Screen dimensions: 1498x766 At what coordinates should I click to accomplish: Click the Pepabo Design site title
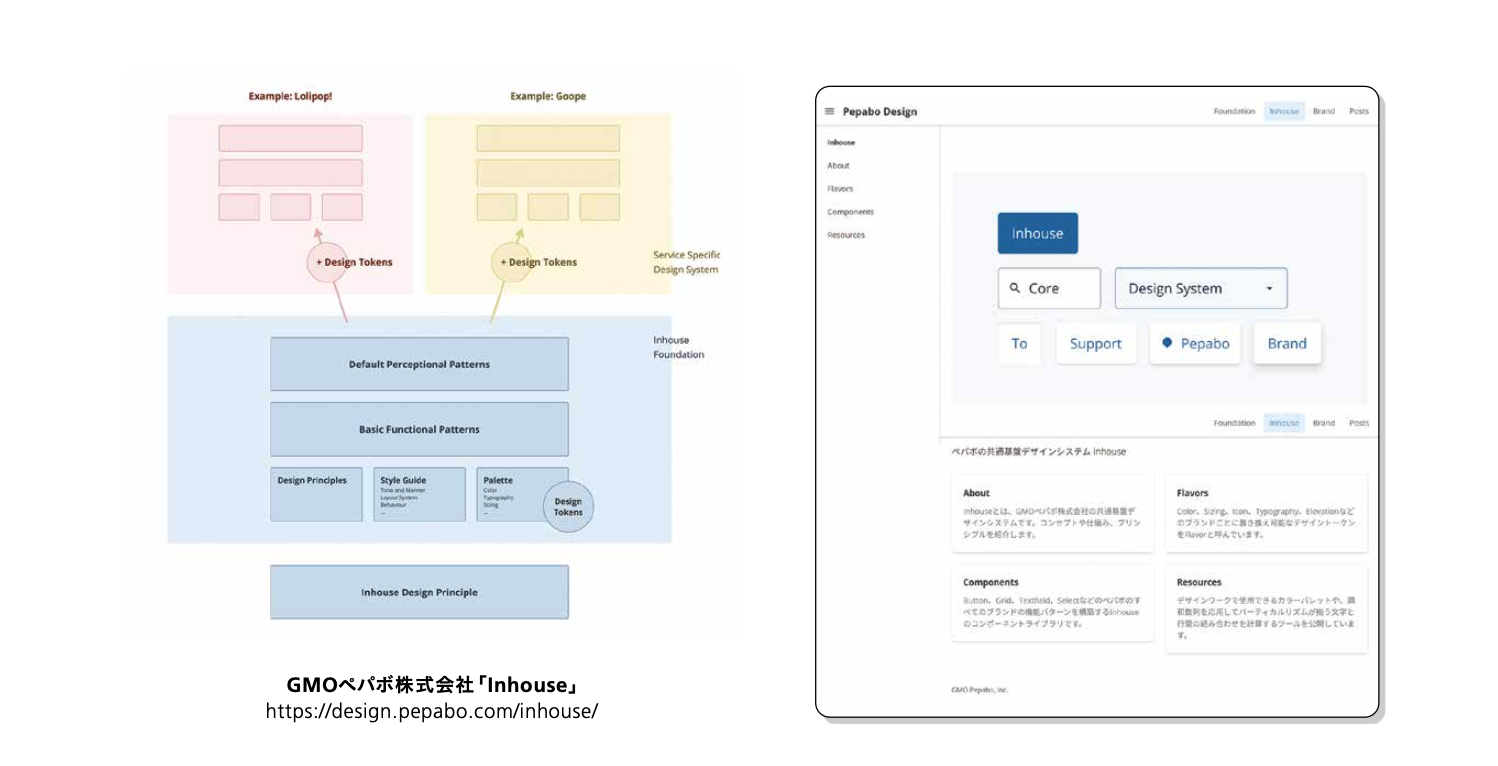(879, 111)
